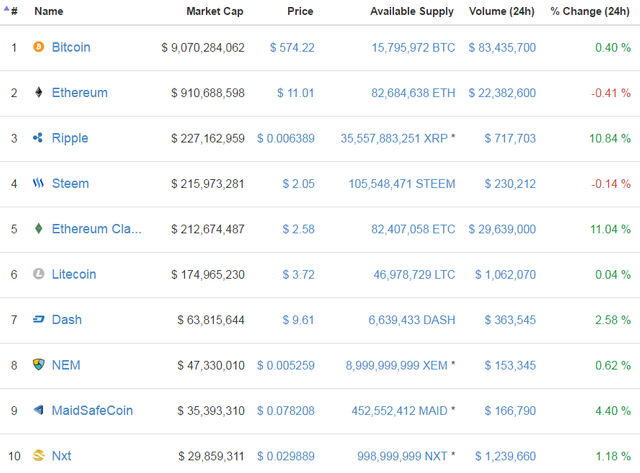Click Dash price $ 9.61
Viewport: 640px width, 473px height.
pos(299,320)
